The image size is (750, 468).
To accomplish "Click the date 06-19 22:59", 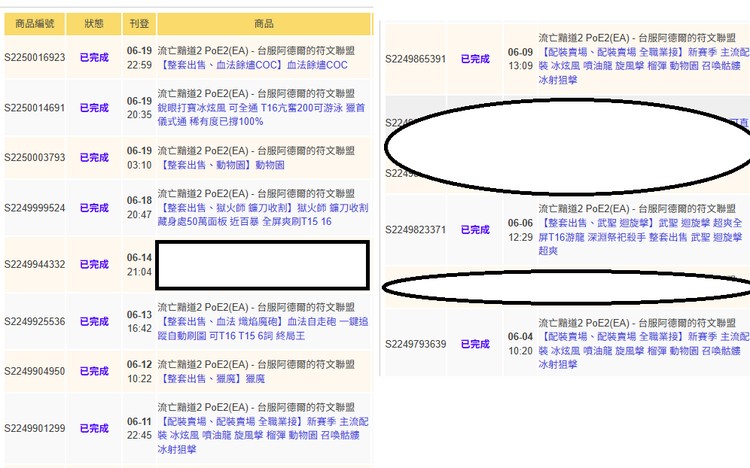I will click(139, 57).
